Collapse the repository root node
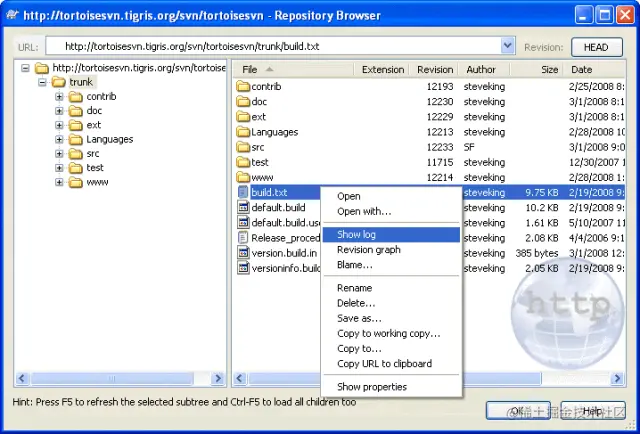Viewport: 640px width, 434px height. pyautogui.click(x=25, y=68)
